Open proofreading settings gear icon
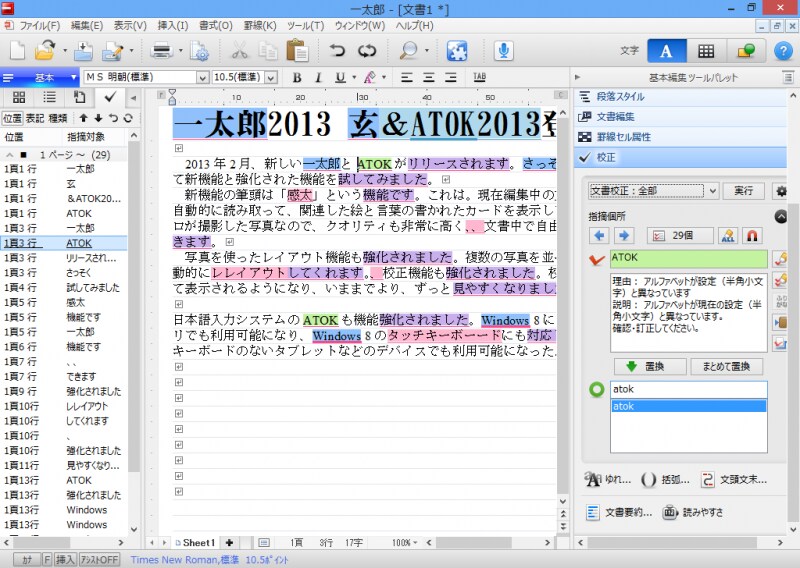 (x=781, y=191)
